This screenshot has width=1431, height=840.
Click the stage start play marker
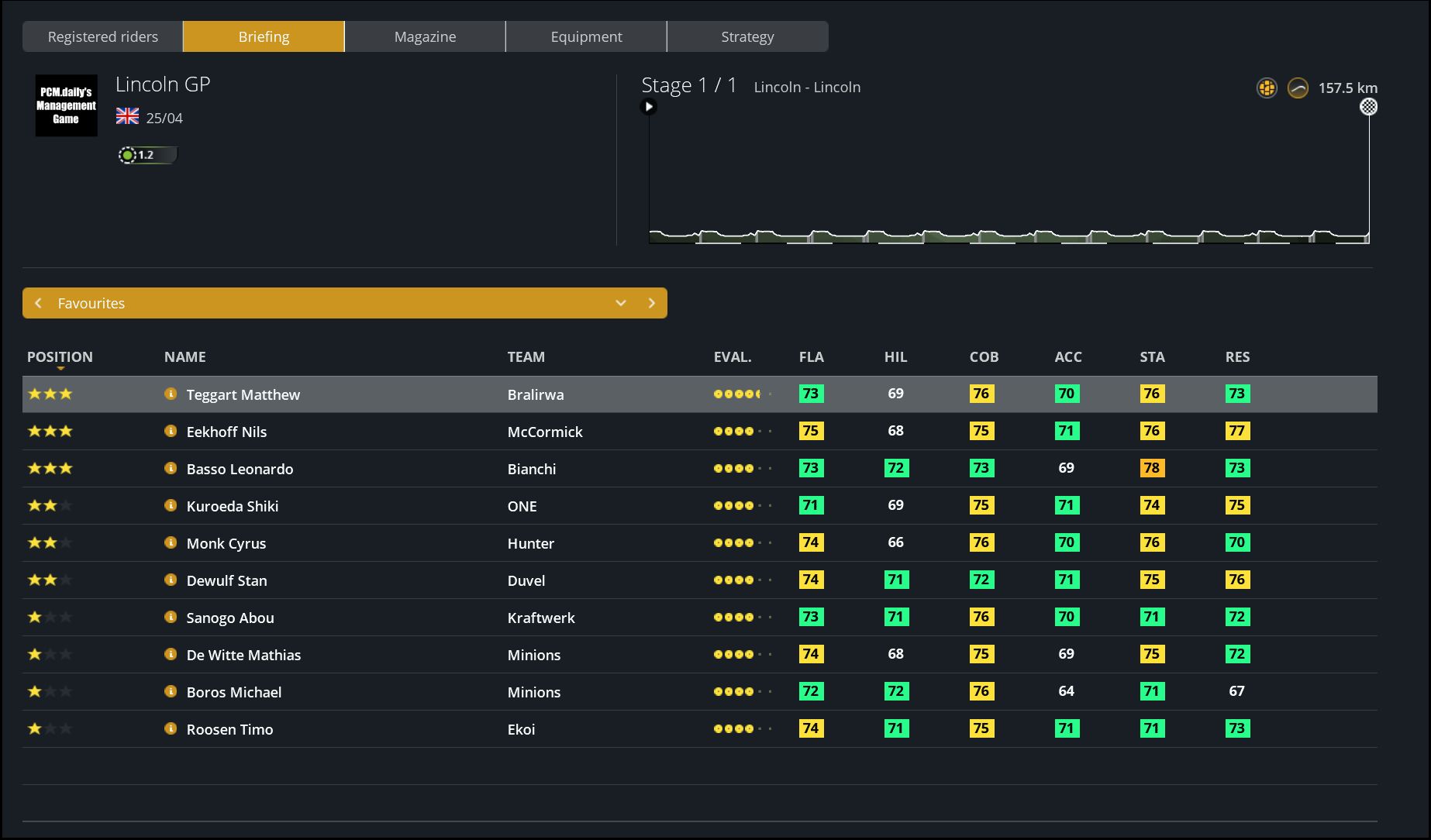(649, 107)
